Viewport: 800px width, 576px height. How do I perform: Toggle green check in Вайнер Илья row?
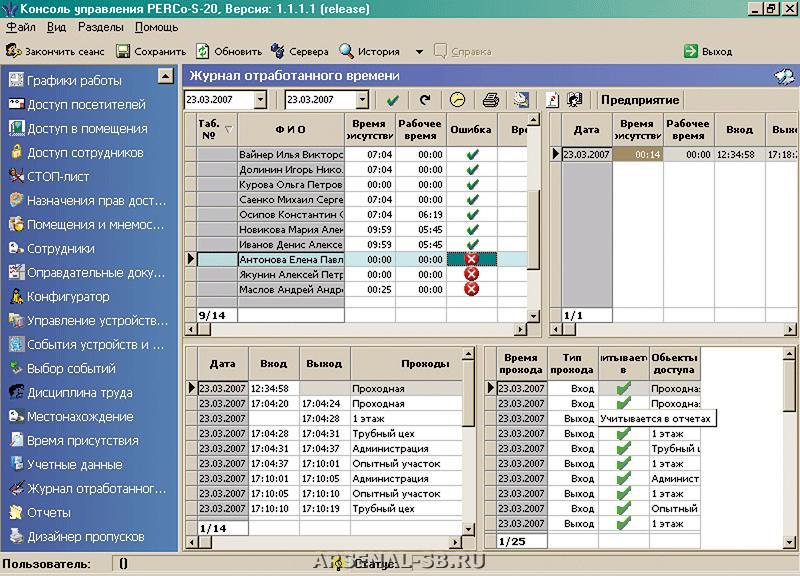coord(472,155)
